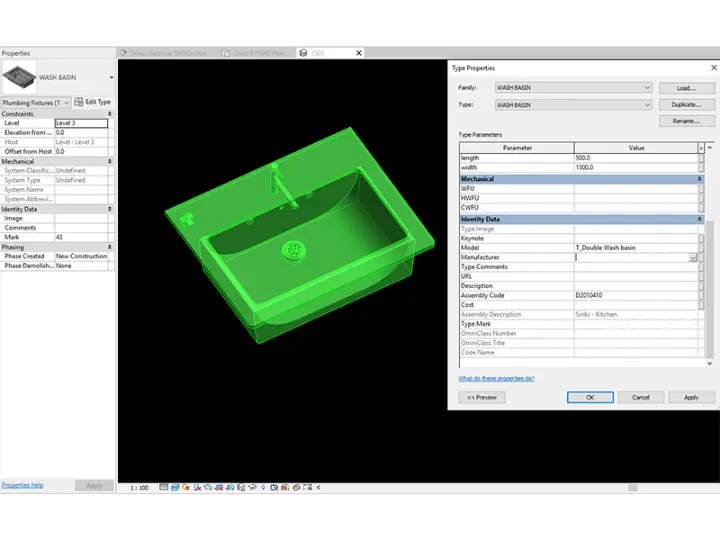Screen dimensions: 720x540
Task: Click the Comments value field
Action: [x=81, y=228]
